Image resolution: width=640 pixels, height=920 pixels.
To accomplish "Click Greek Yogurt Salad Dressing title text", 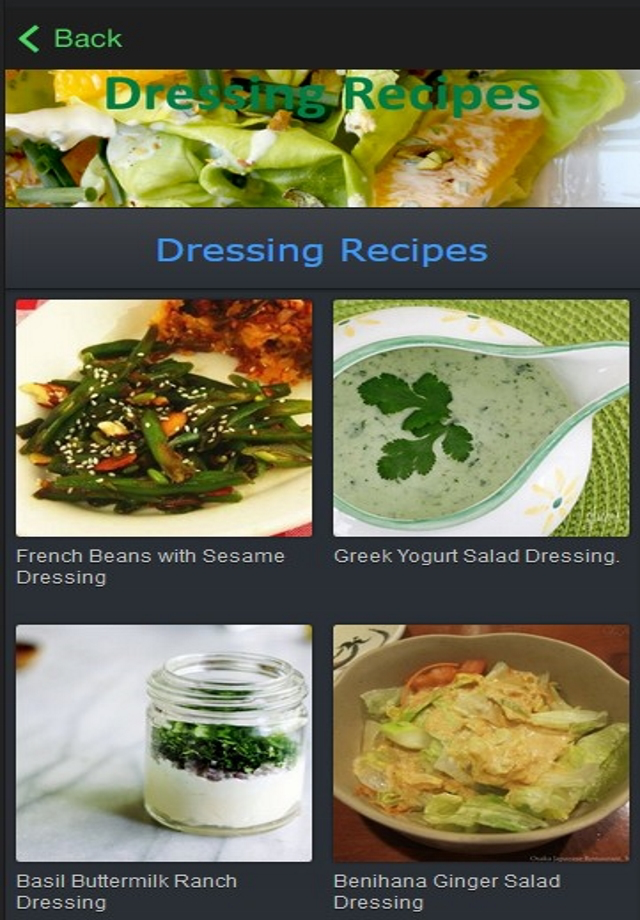I will 476,556.
